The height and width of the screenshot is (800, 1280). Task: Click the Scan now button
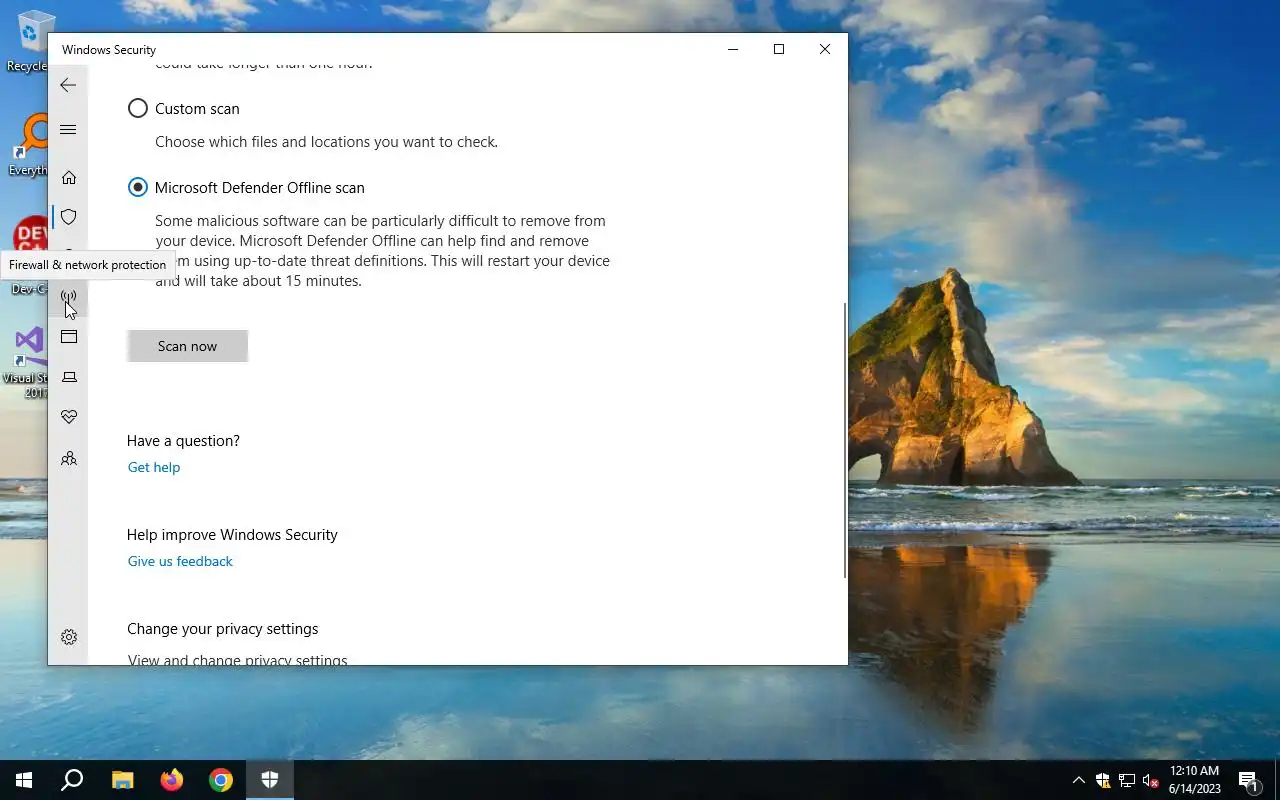coord(187,346)
